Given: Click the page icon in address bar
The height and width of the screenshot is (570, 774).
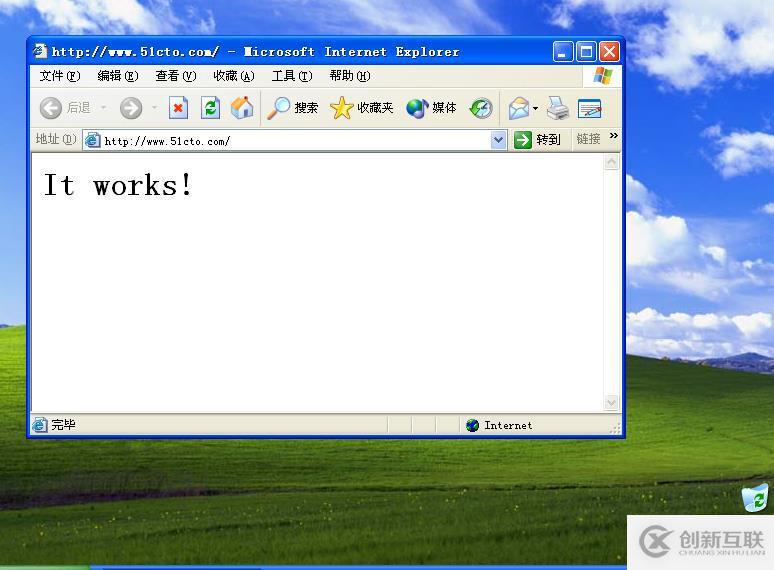Looking at the screenshot, I should tap(92, 141).
